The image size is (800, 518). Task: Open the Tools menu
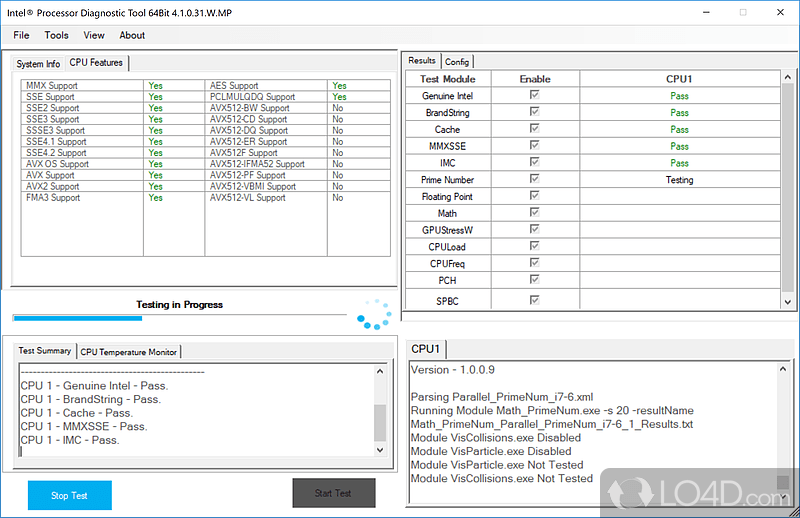pos(56,35)
